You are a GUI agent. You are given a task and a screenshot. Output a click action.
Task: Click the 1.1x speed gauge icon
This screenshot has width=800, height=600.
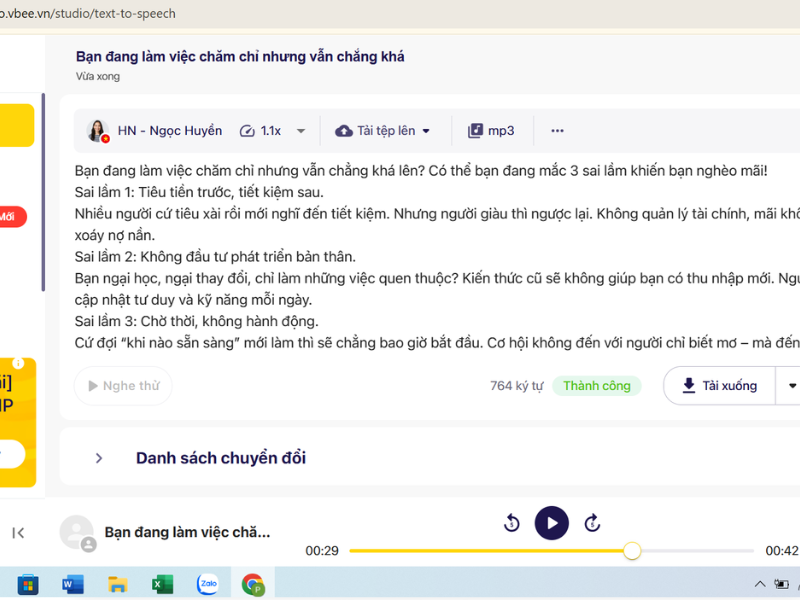[247, 131]
